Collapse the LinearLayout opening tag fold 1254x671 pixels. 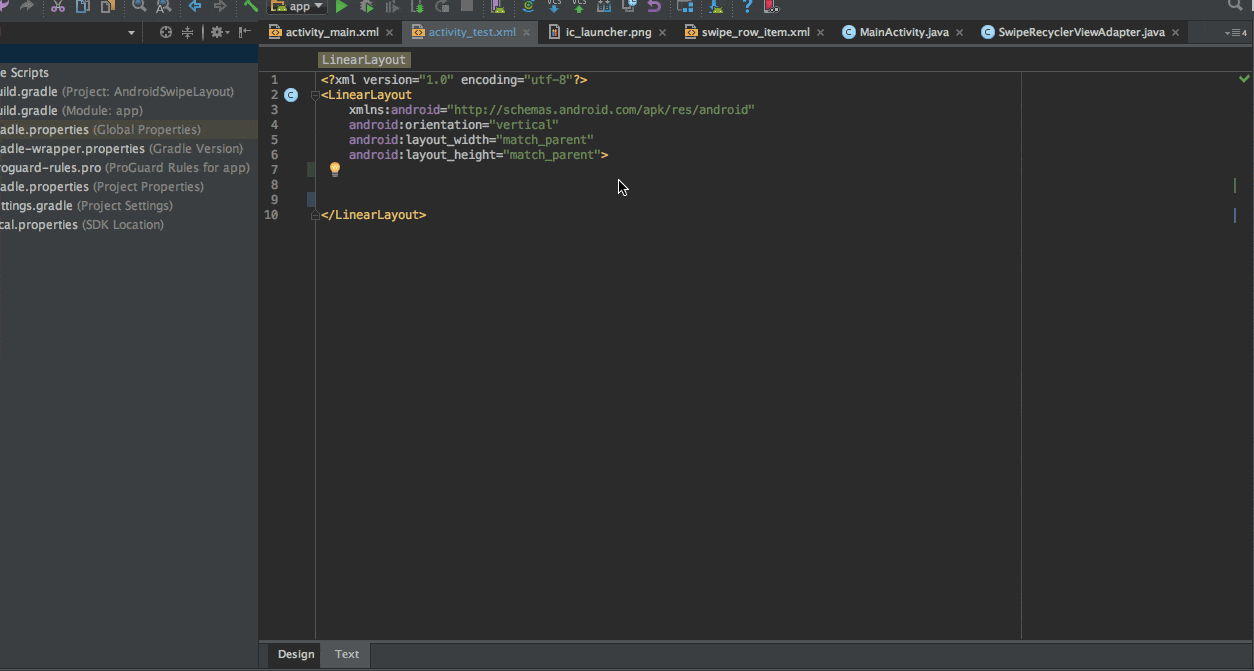click(315, 95)
